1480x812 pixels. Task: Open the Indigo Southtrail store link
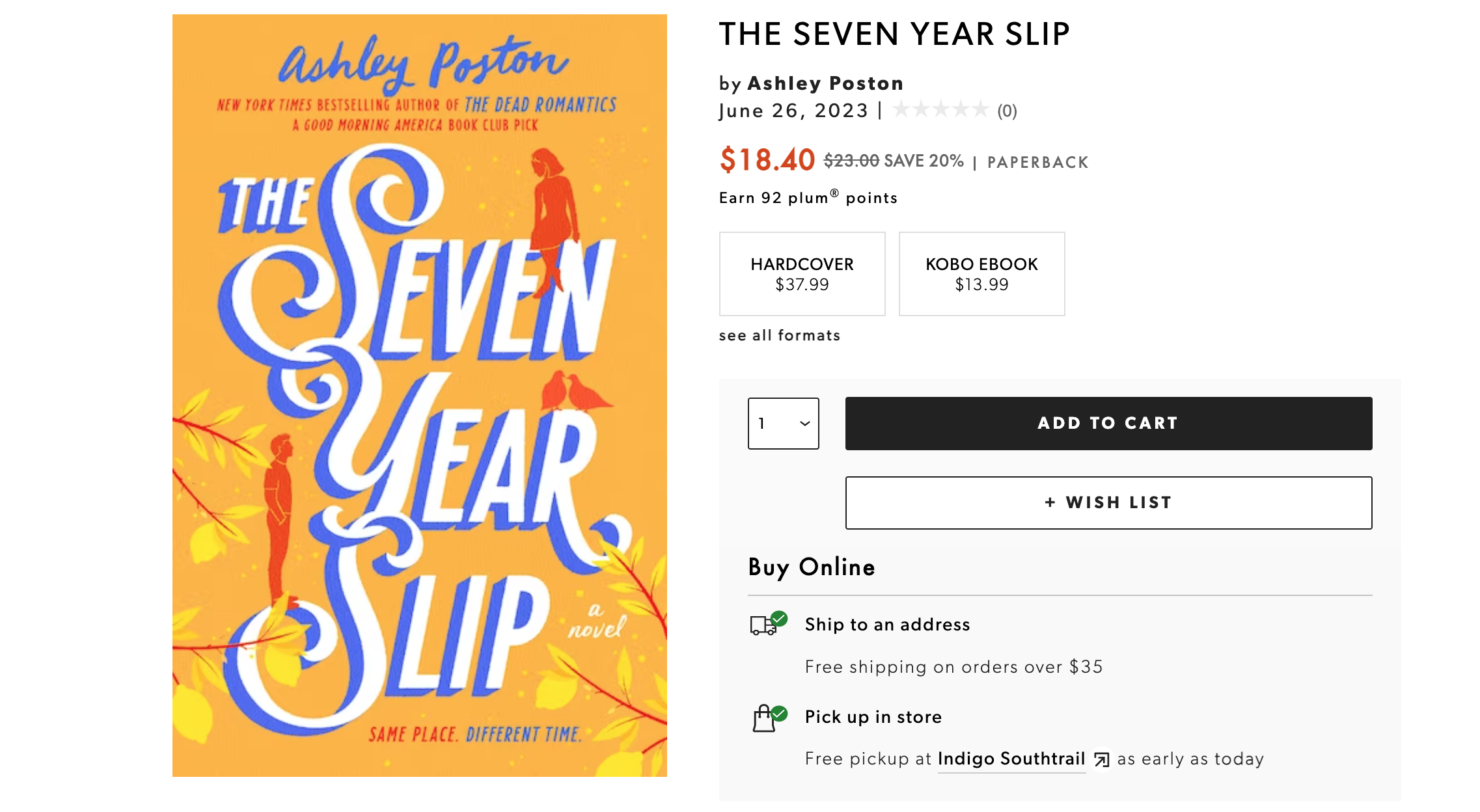click(1011, 759)
